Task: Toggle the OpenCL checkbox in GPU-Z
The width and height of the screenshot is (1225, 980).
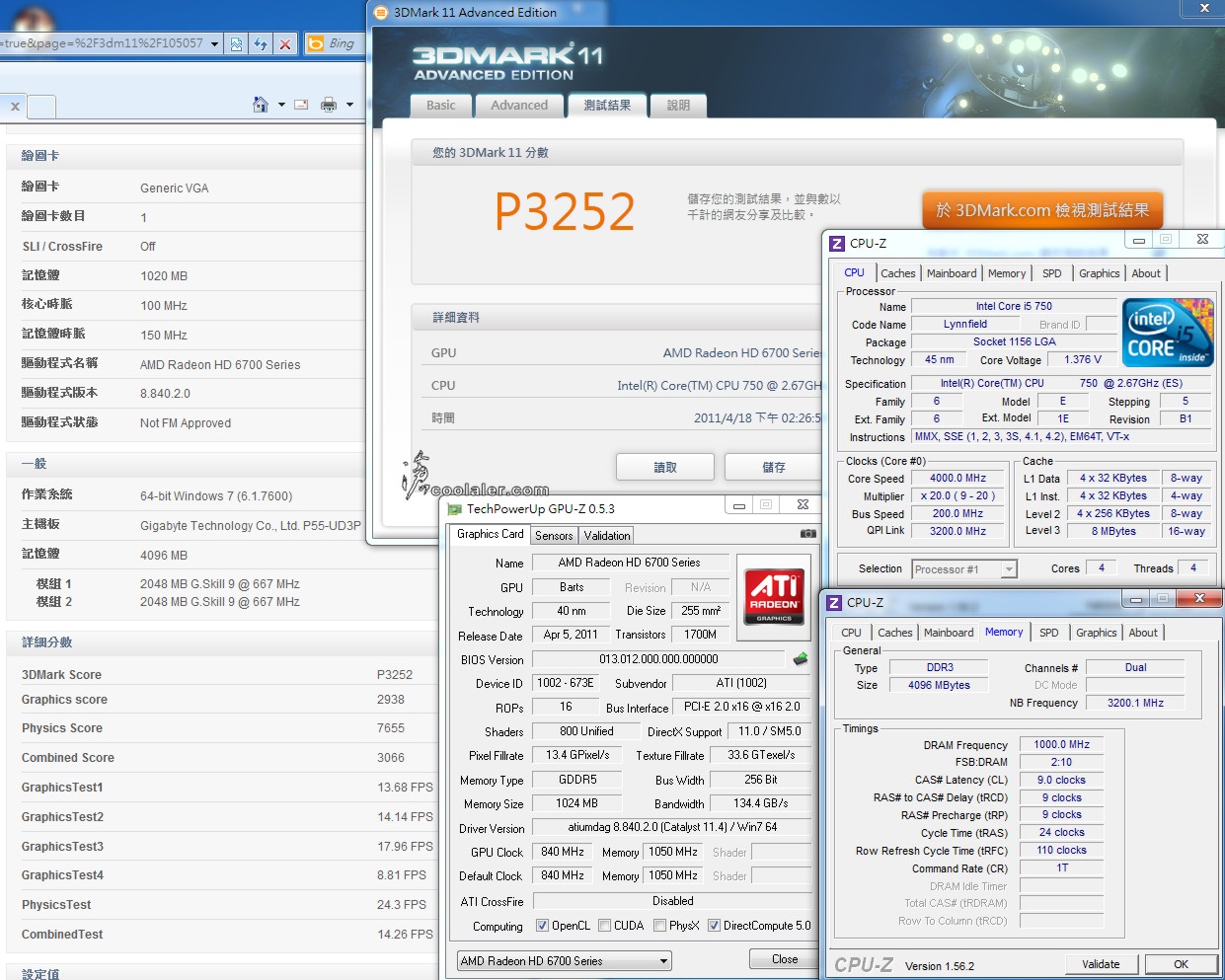Action: (542, 926)
